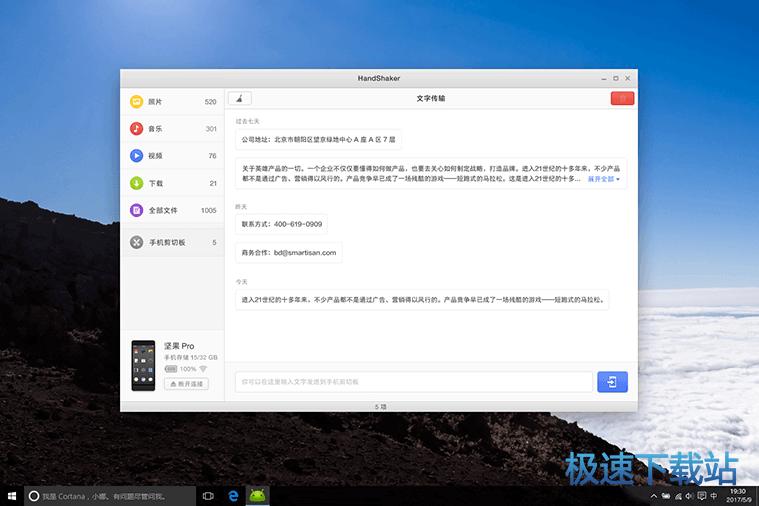Viewport: 759px width, 506px height.
Task: Open 全部文件 (All Files) list
Action: tap(172, 210)
